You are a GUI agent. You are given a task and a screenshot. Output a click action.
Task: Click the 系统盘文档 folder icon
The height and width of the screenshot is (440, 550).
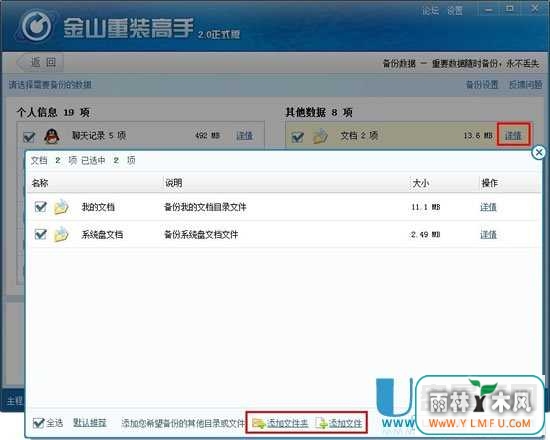click(x=61, y=234)
